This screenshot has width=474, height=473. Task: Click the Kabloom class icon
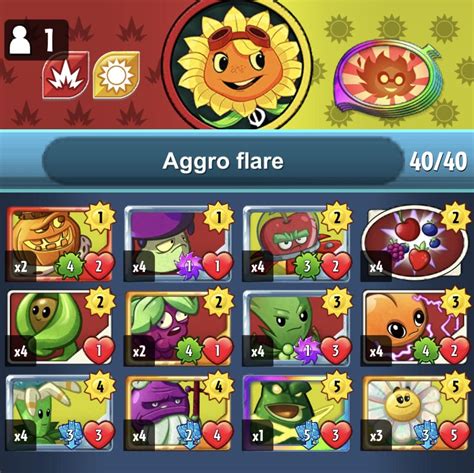[65, 75]
